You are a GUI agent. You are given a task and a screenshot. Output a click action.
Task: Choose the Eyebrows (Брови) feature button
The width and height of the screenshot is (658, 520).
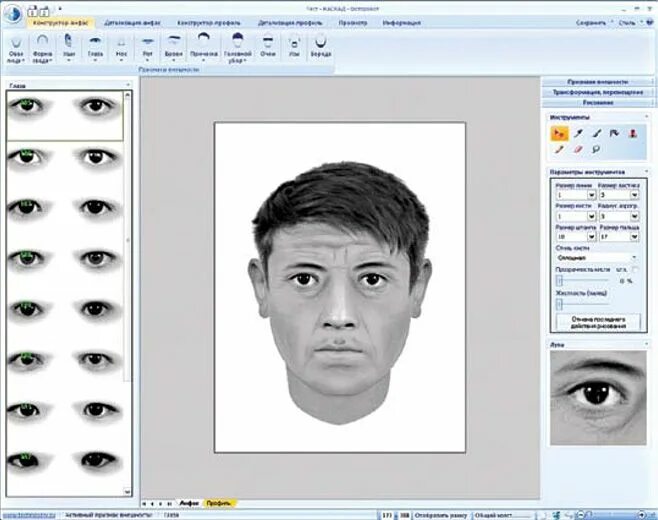[173, 49]
